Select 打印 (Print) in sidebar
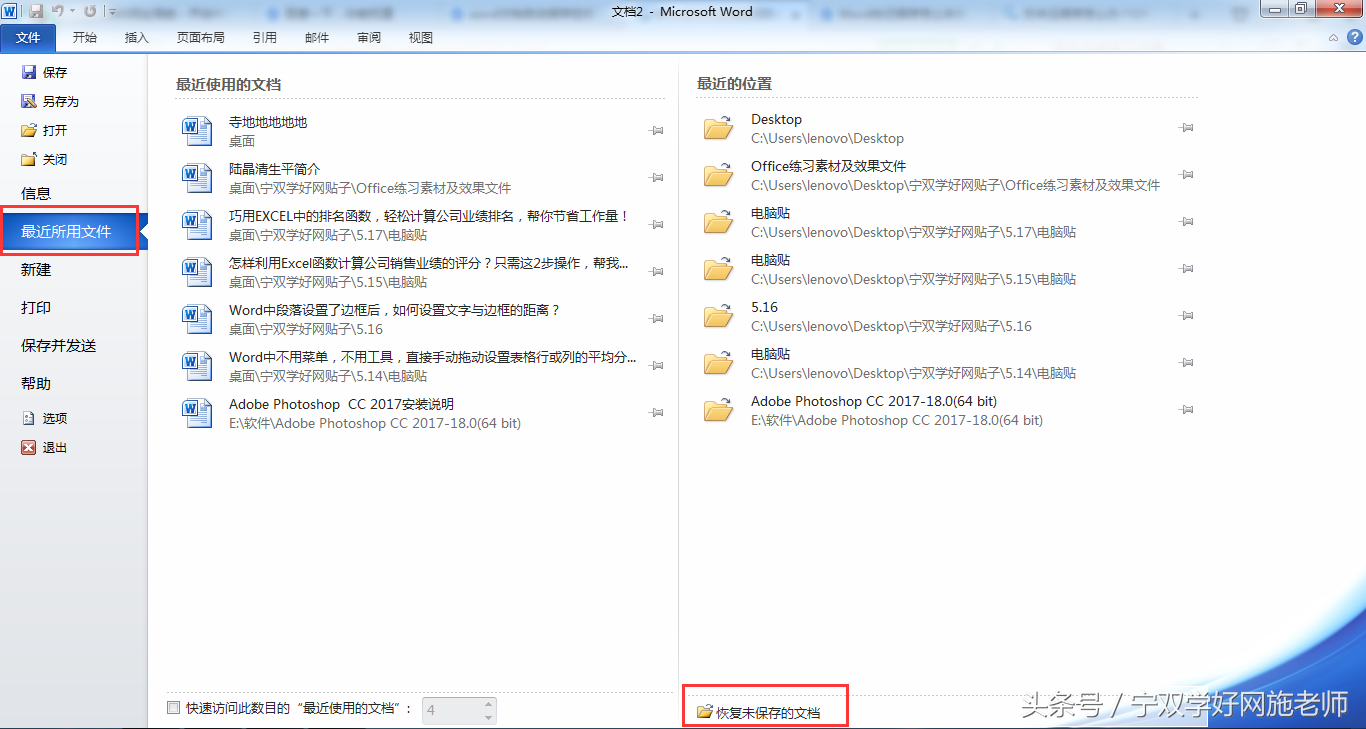The image size is (1366, 729). (x=36, y=307)
